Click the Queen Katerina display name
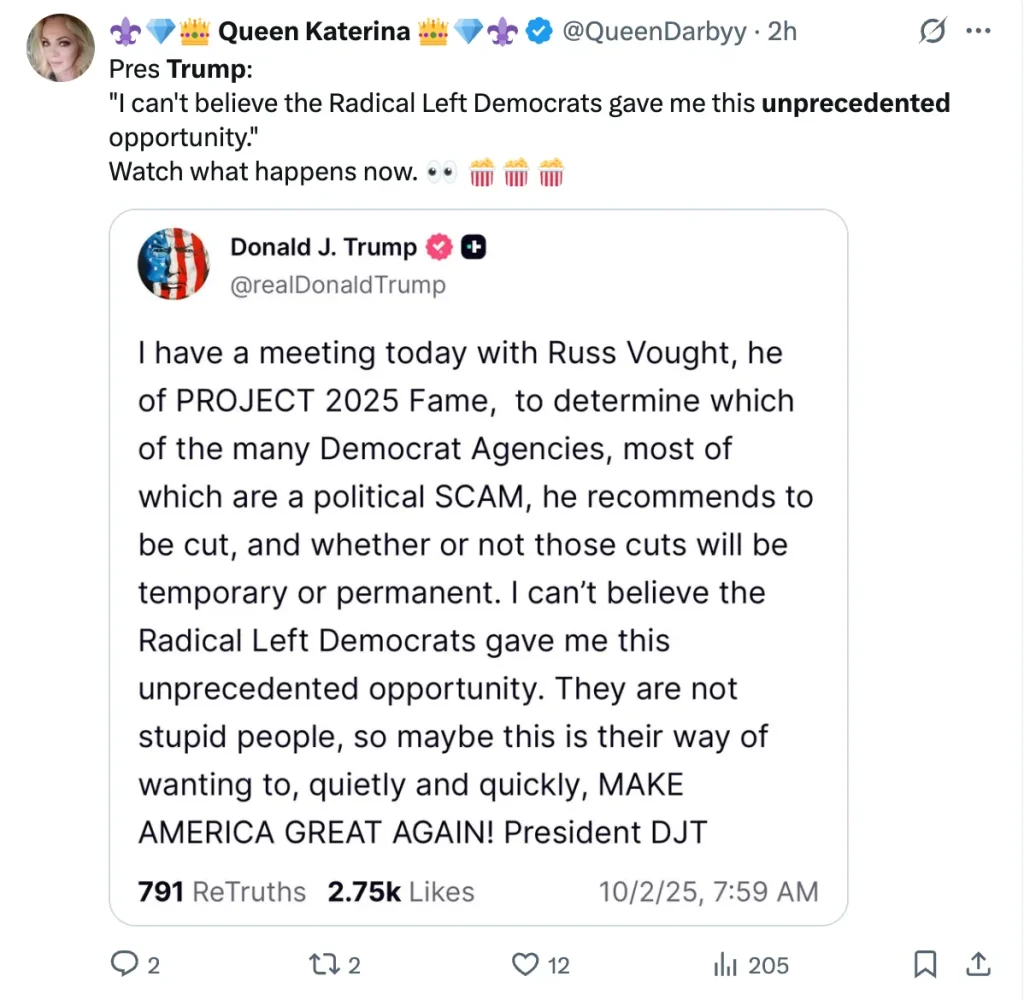The height and width of the screenshot is (1000, 1024). (x=313, y=32)
